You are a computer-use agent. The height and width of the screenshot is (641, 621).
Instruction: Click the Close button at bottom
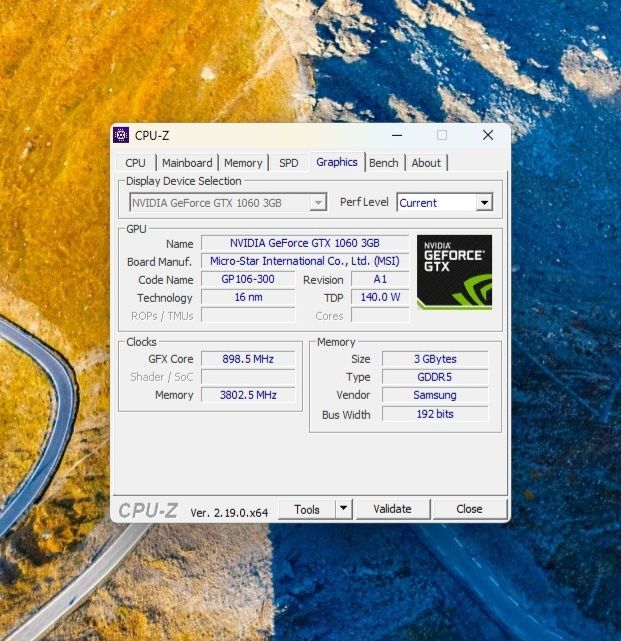tap(469, 509)
